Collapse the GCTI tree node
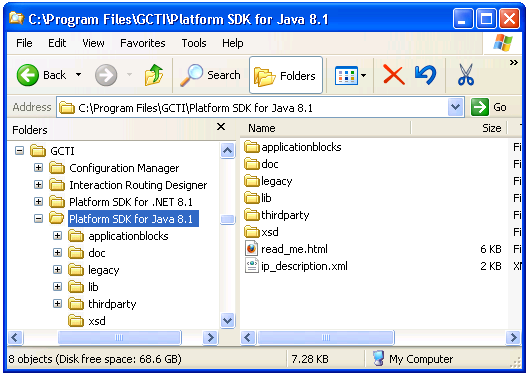The height and width of the screenshot is (375, 529). (x=20, y=150)
